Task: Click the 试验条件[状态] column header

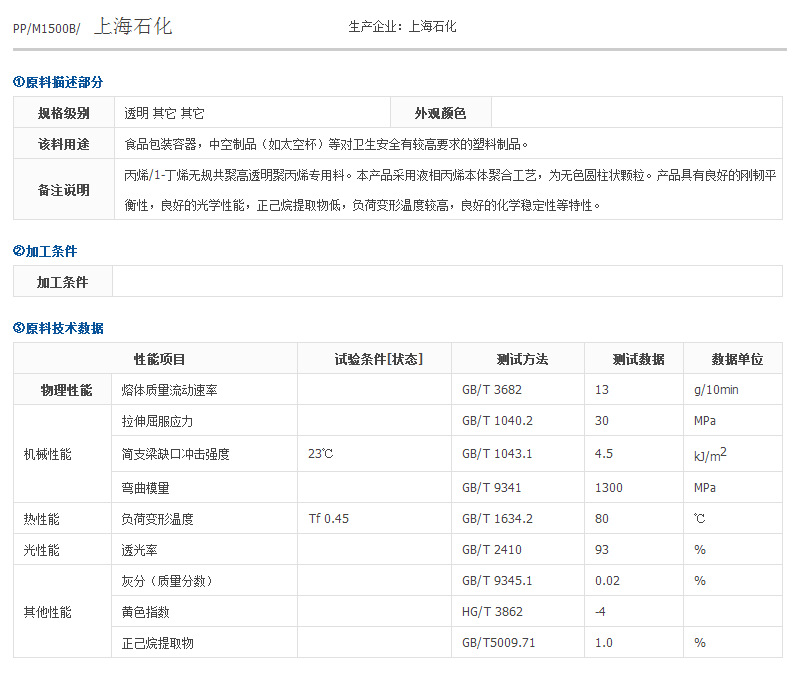Action: (x=375, y=359)
